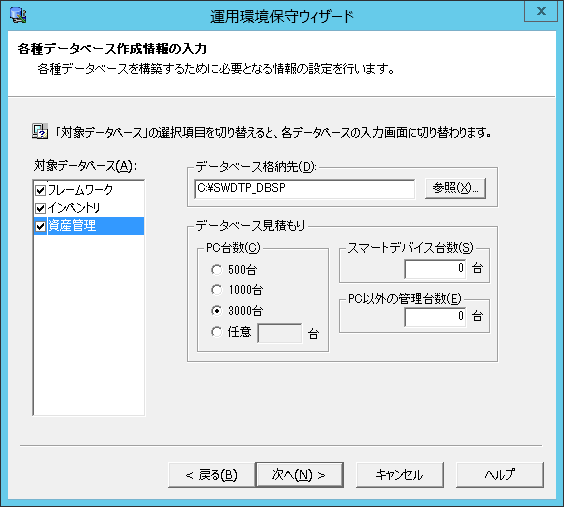Click the wizard application icon in title bar
Image resolution: width=564 pixels, height=507 pixels.
18,15
